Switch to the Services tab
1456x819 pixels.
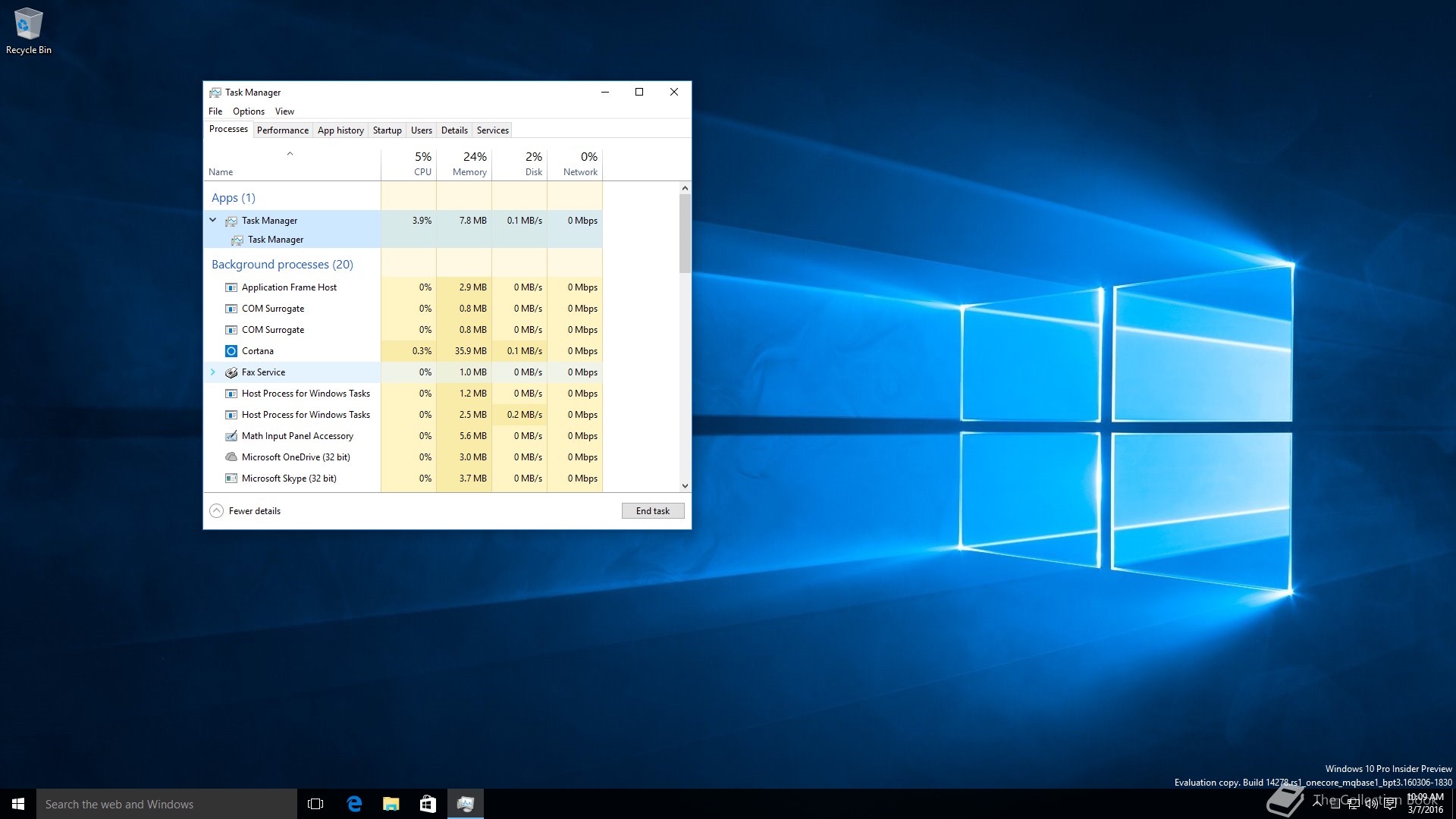pyautogui.click(x=493, y=130)
